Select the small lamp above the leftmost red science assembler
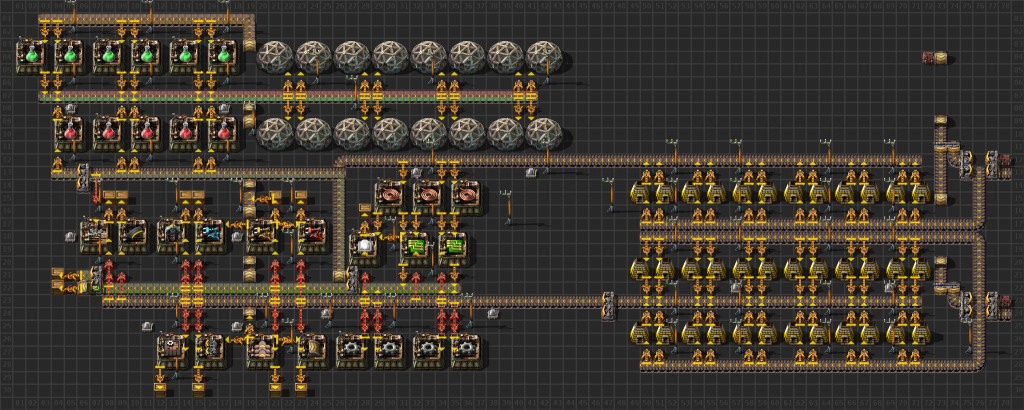Image resolution: width=1024 pixels, height=410 pixels. (70, 108)
